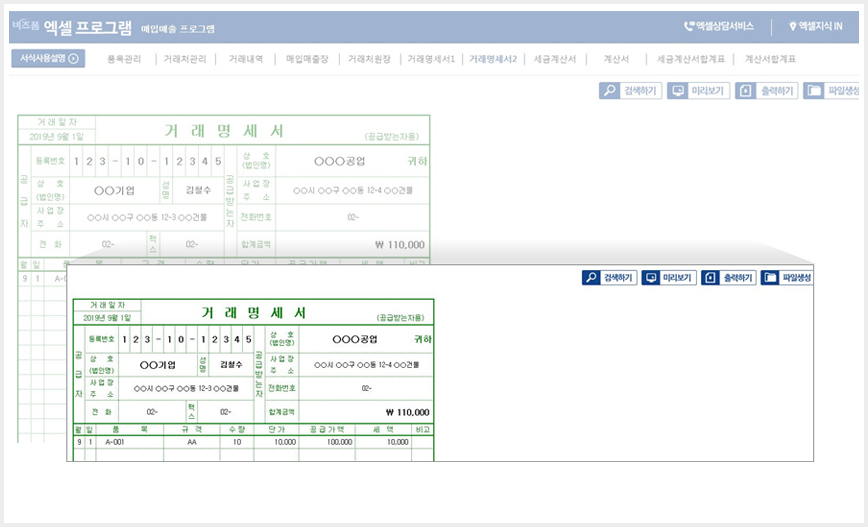Click the faded upper 파일생성 folder icon

tap(814, 90)
